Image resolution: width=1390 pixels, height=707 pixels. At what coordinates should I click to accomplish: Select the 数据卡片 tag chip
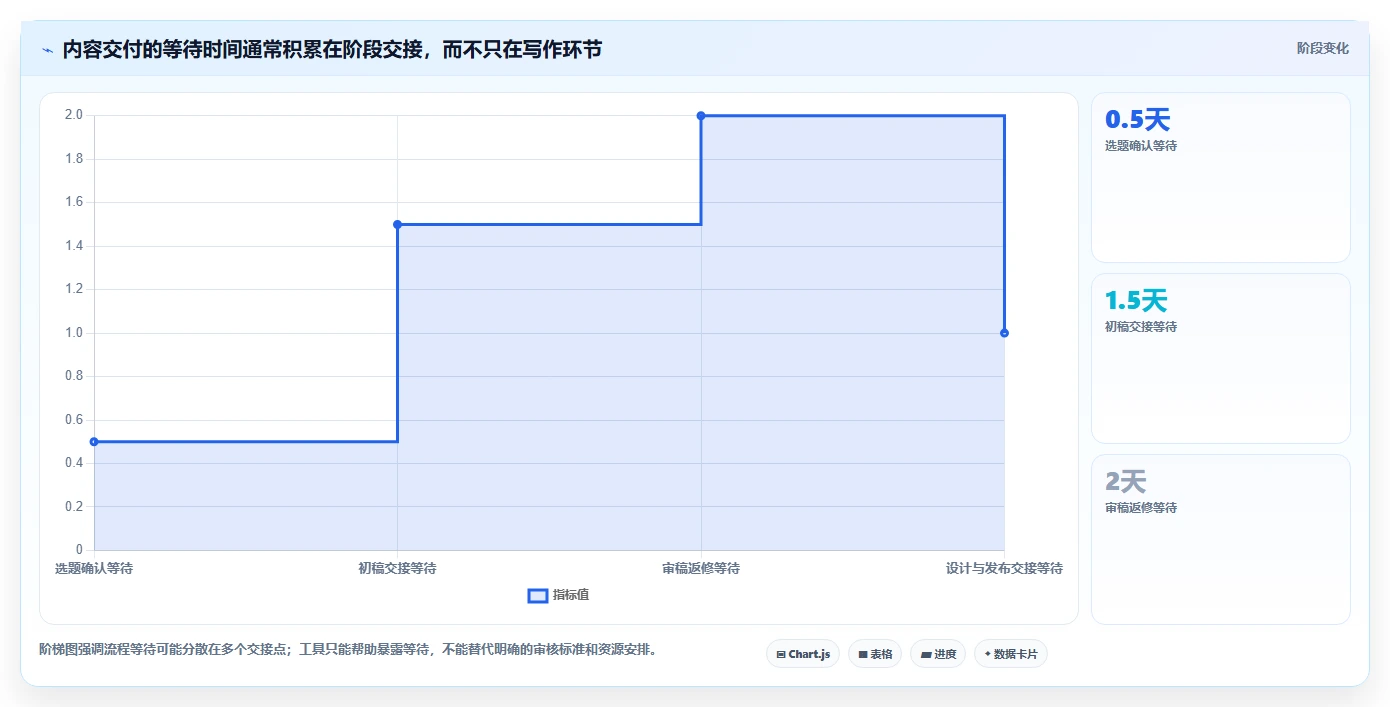1011,654
